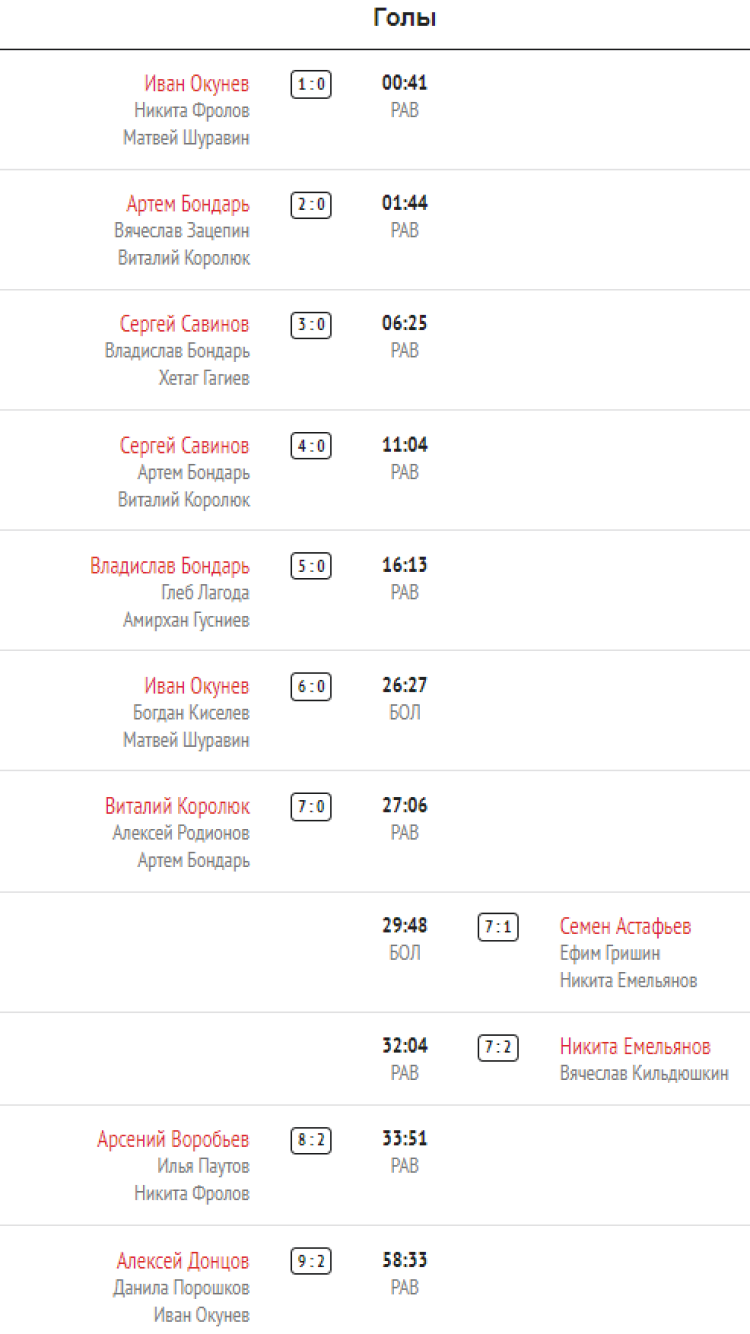Select assistant Ефим Гришин
Image resolution: width=750 pixels, height=1334 pixels.
610,953
